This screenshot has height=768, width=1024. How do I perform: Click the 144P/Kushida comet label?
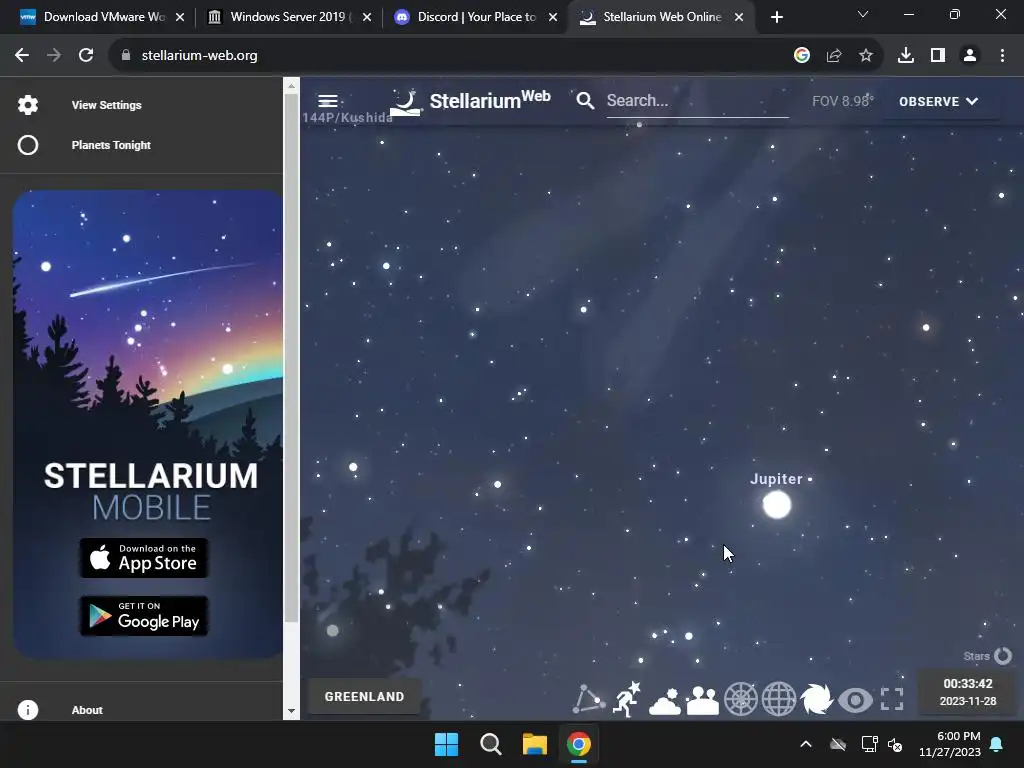[347, 118]
